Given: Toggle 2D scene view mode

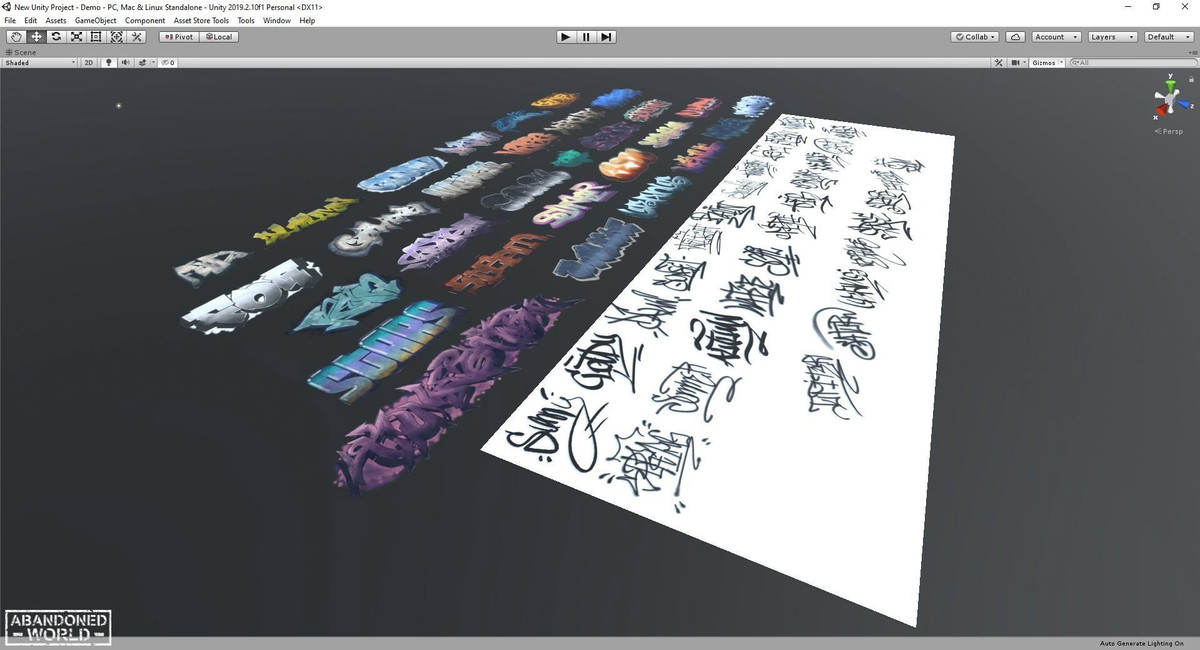Looking at the screenshot, I should (x=88, y=62).
